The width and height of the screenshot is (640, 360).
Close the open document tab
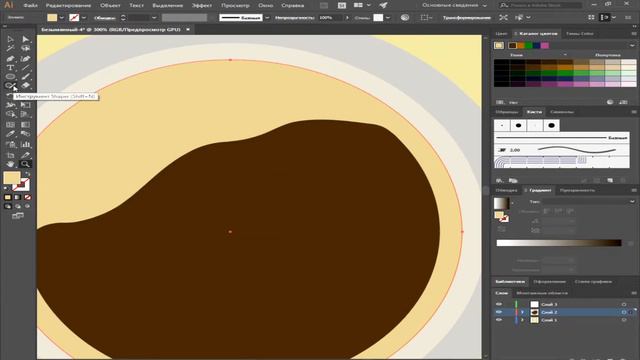188,29
